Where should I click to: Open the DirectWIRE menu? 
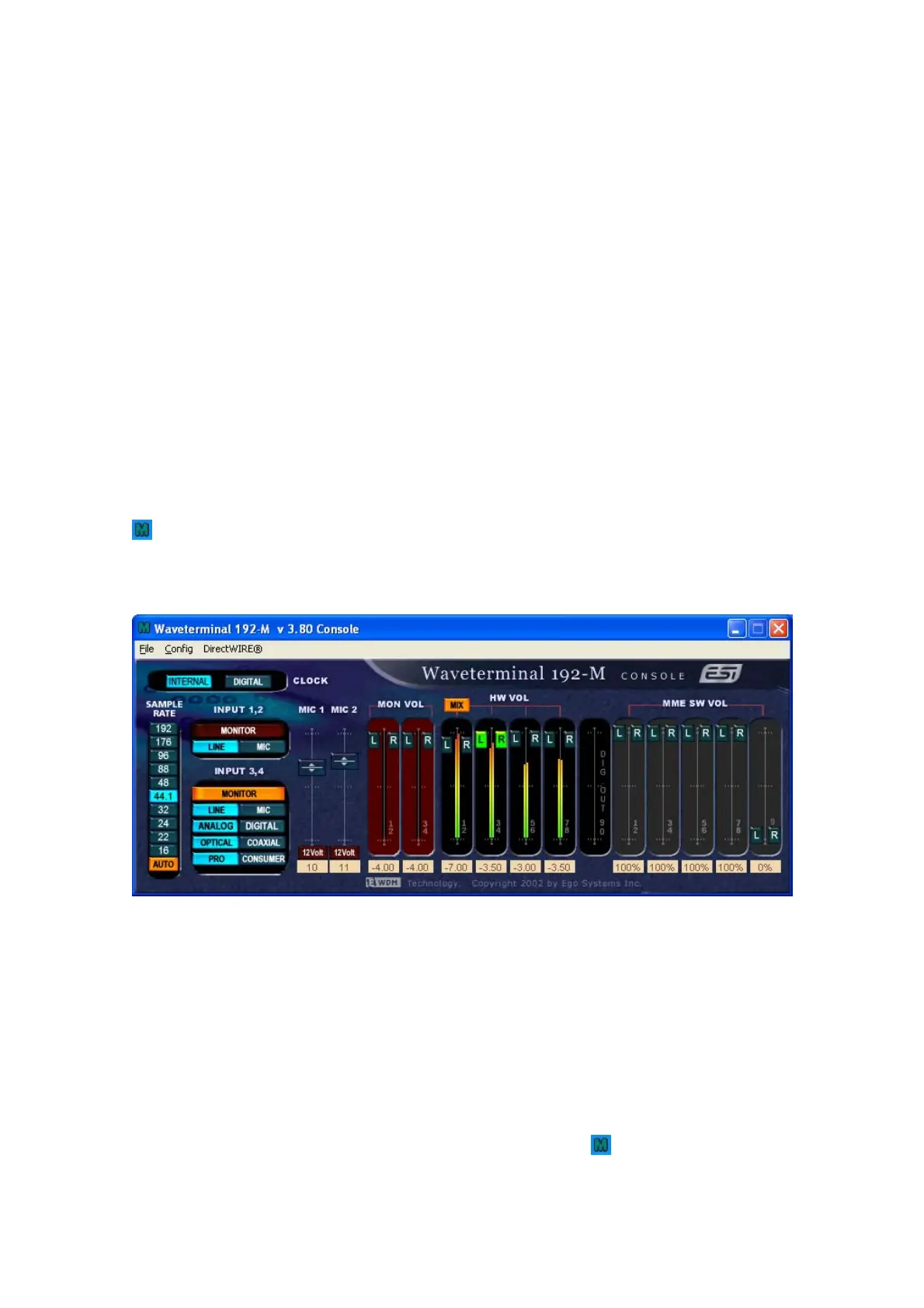tap(232, 649)
